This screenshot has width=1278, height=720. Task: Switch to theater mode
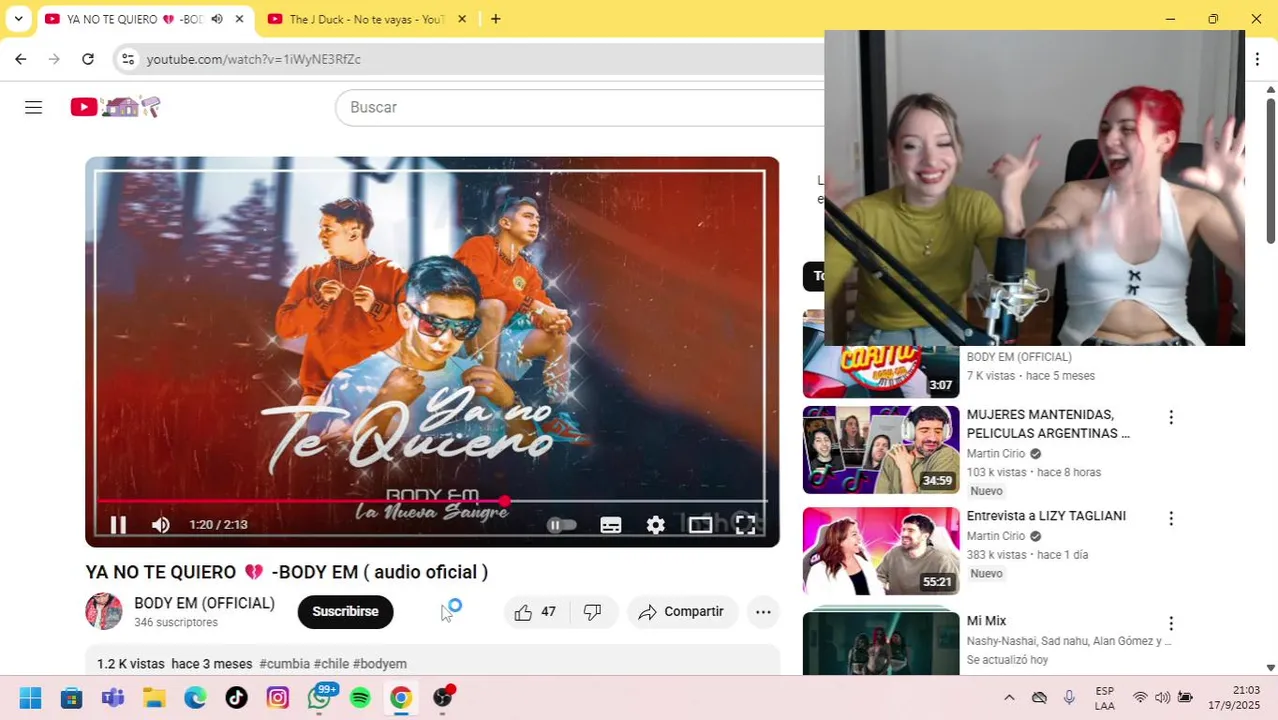click(x=700, y=525)
